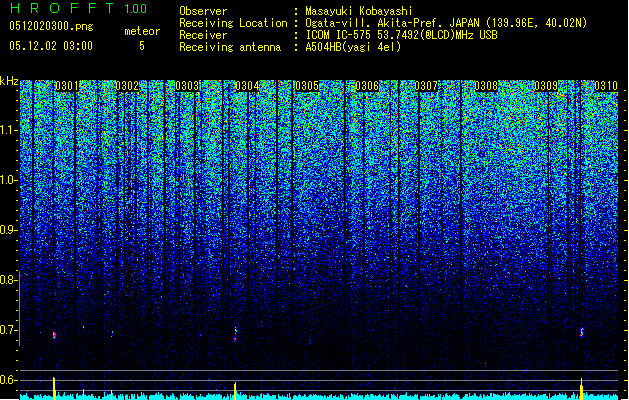Select the filename 0512020300.png
This screenshot has height=400, width=629.
(51, 26)
